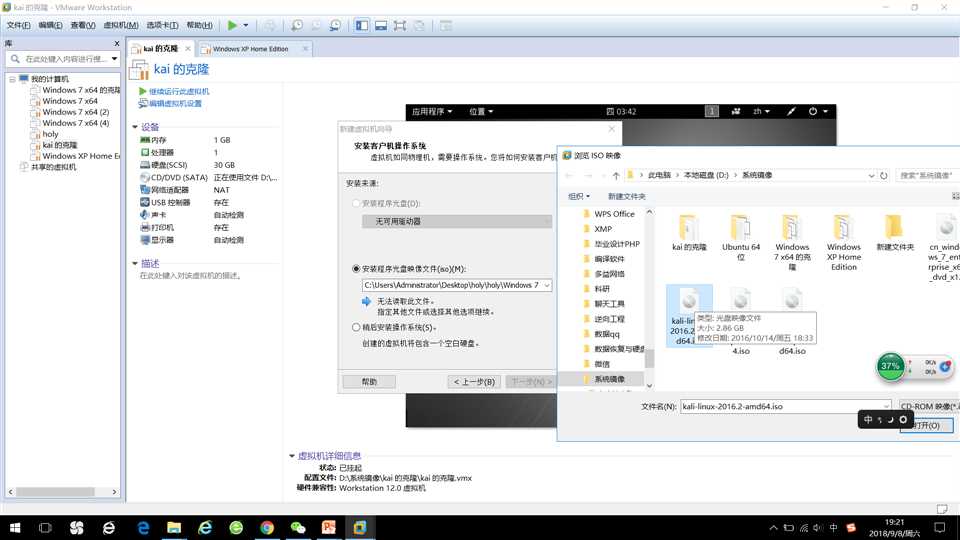Image resolution: width=960 pixels, height=540 pixels.
Task: Open the library search filter dropdown
Action: pos(114,59)
